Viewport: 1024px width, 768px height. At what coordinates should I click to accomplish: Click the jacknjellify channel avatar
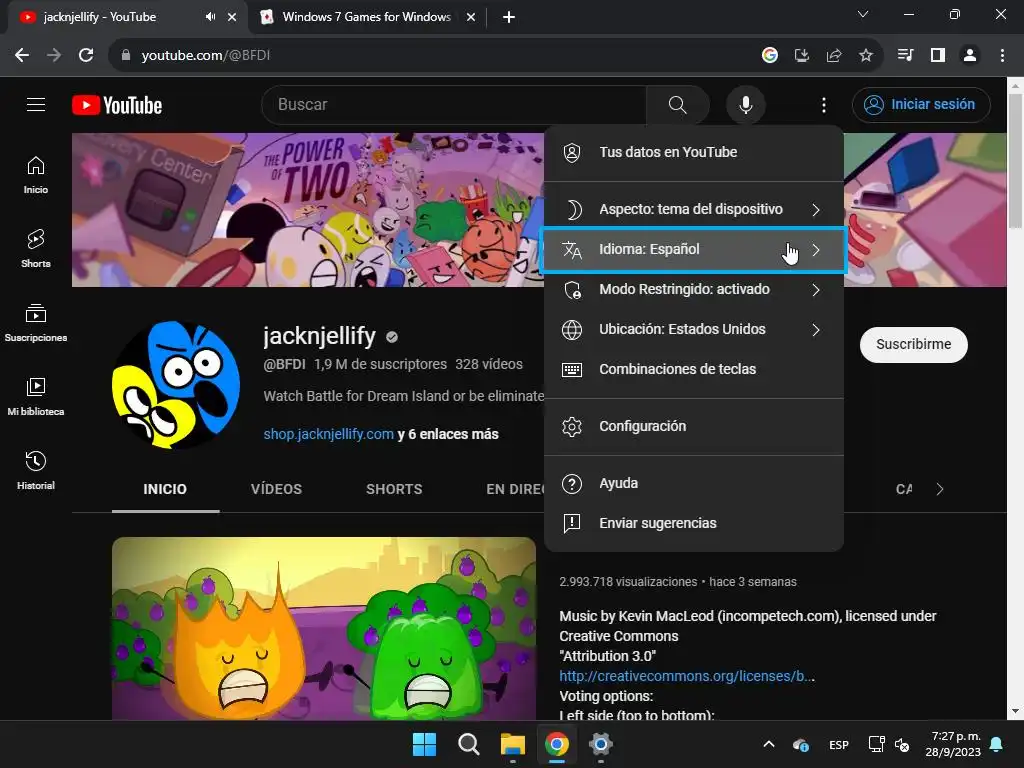point(176,385)
